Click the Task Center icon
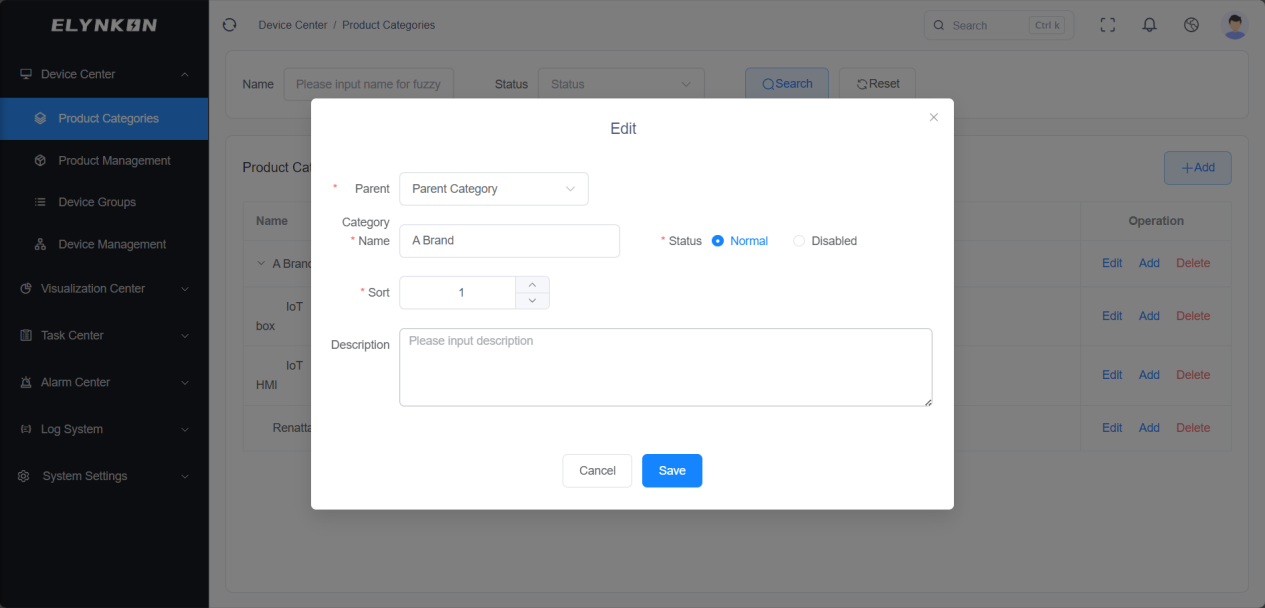Screen dimensions: 1265x608 (26, 335)
